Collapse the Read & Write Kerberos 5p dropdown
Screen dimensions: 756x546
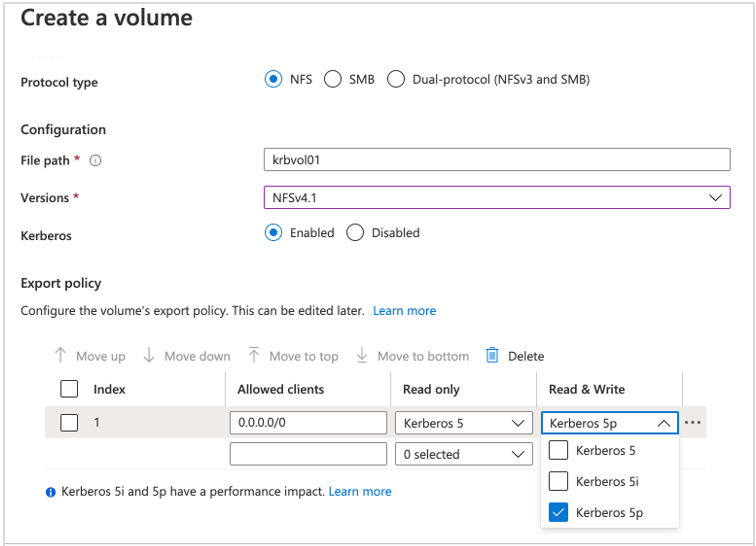(x=664, y=423)
